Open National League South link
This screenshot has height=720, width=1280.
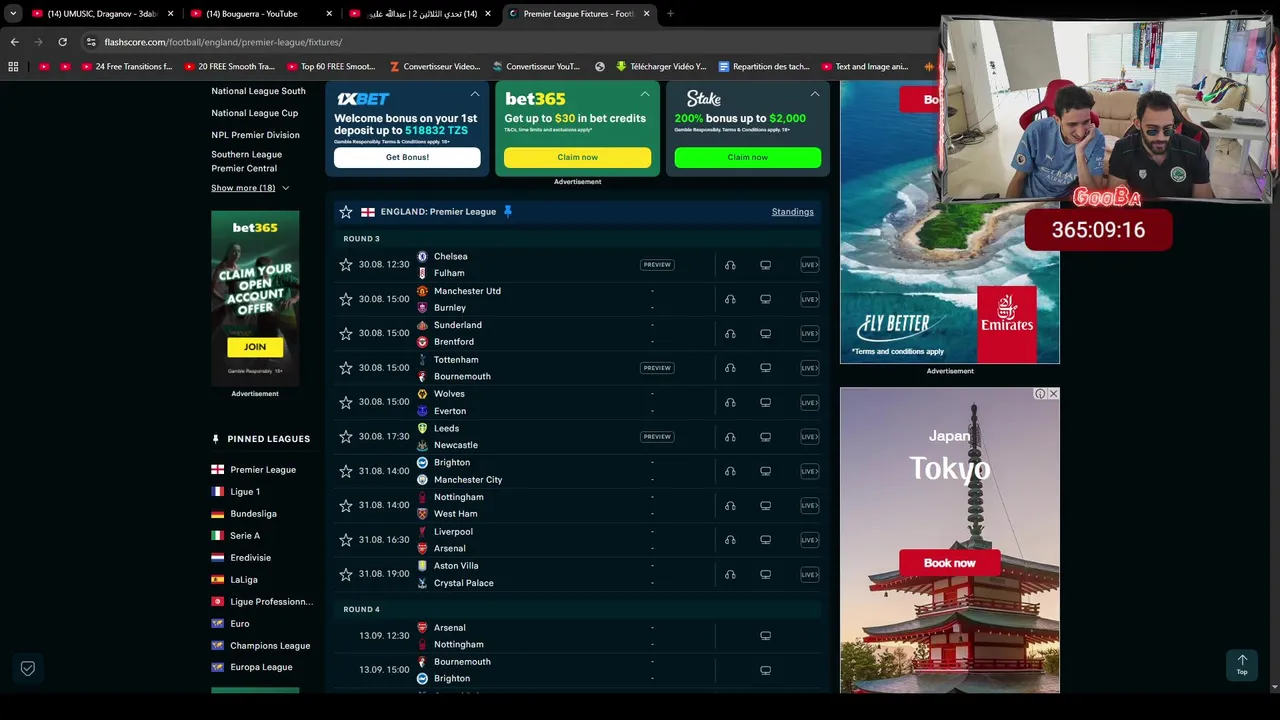coord(258,91)
